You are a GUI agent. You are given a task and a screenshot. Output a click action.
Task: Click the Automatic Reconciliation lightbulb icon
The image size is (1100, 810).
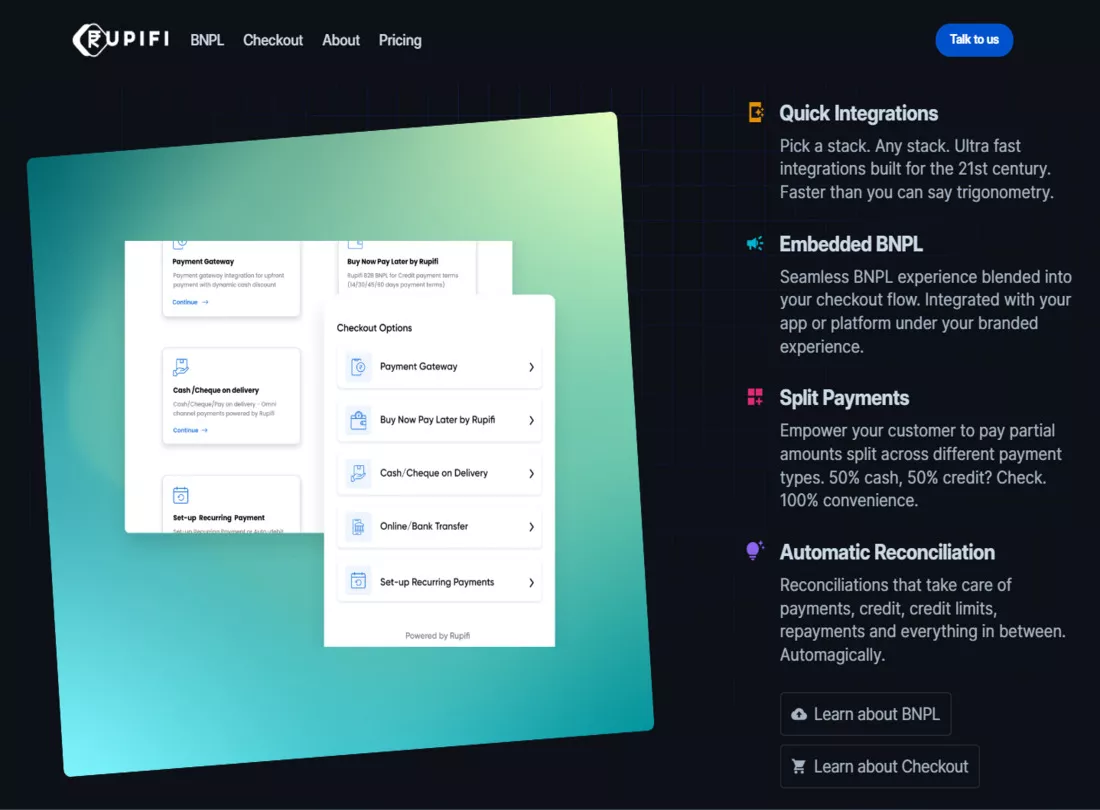pos(754,551)
